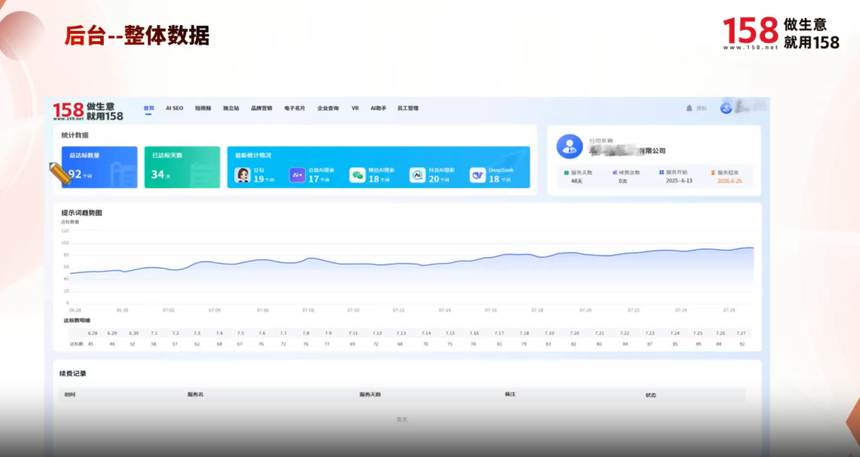Click the purple 续费次数 icon
Screen dimensions: 860x457
click(615, 172)
